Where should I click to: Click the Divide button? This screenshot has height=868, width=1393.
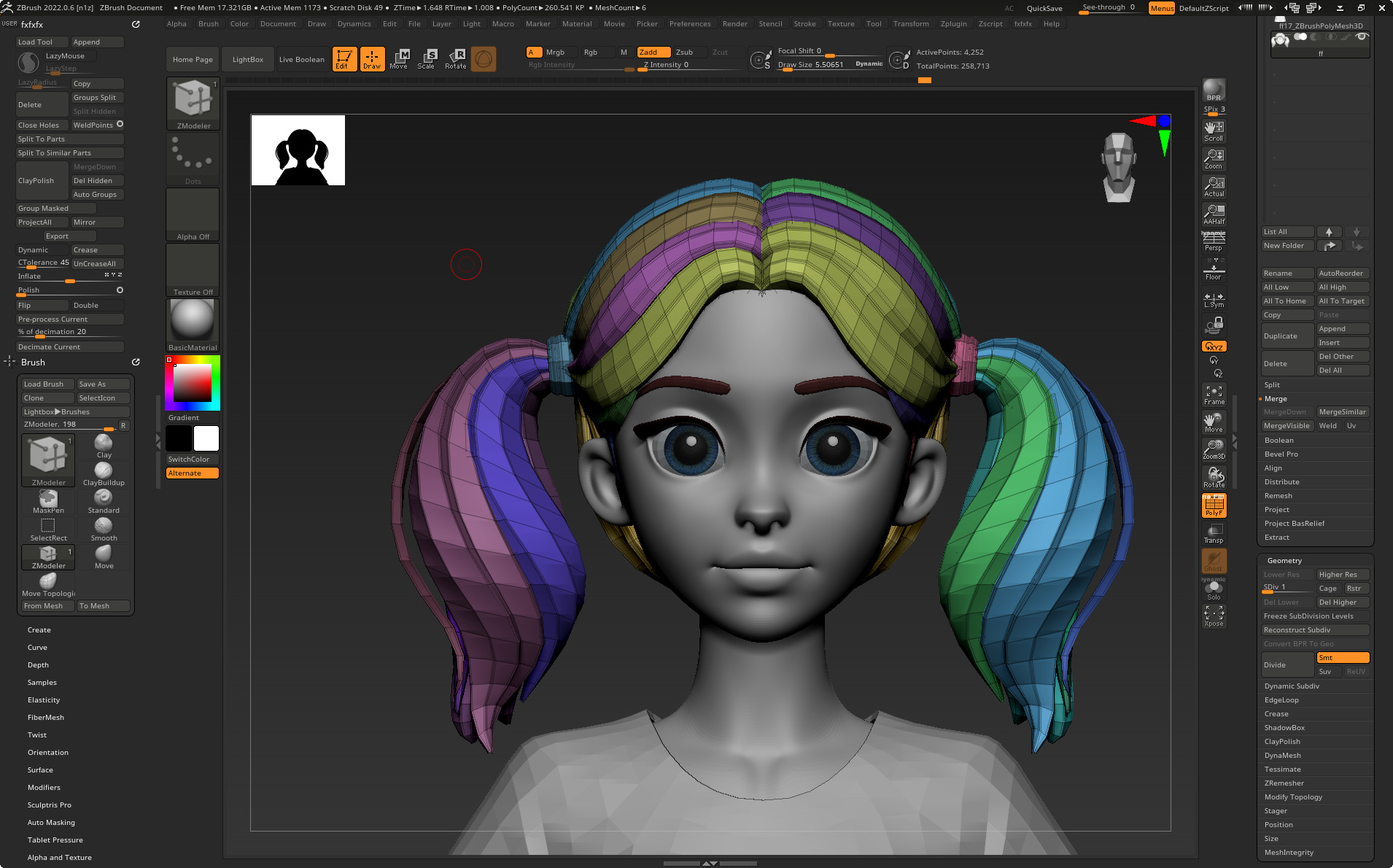point(1287,665)
